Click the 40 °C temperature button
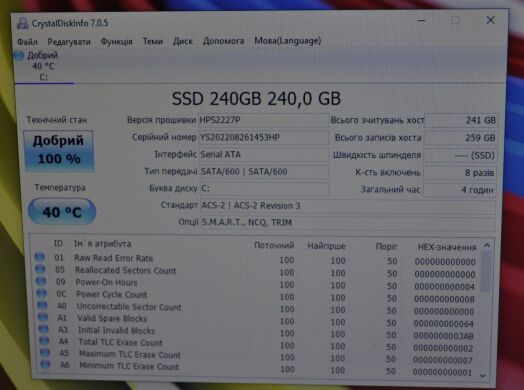Viewport: 524px width, 390px height. click(62, 212)
